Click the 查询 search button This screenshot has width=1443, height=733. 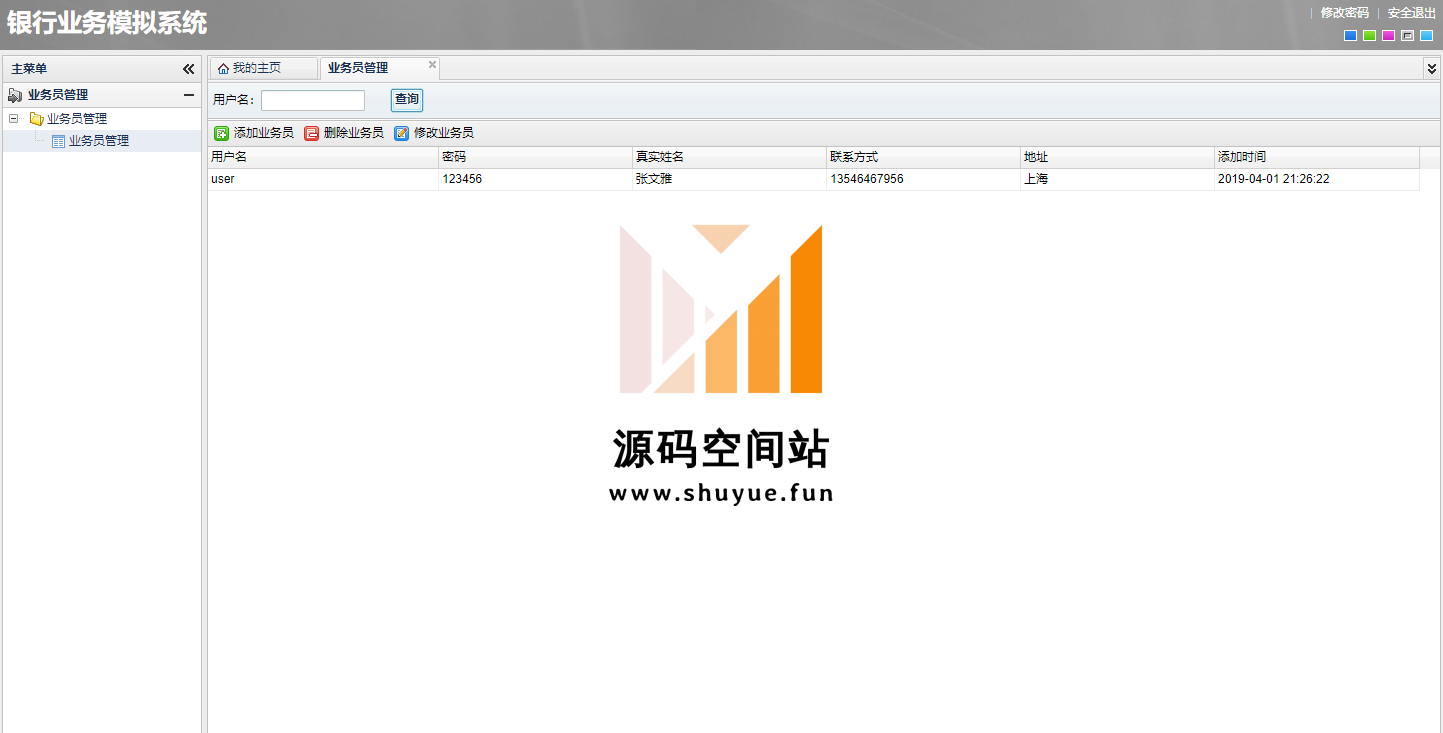407,100
